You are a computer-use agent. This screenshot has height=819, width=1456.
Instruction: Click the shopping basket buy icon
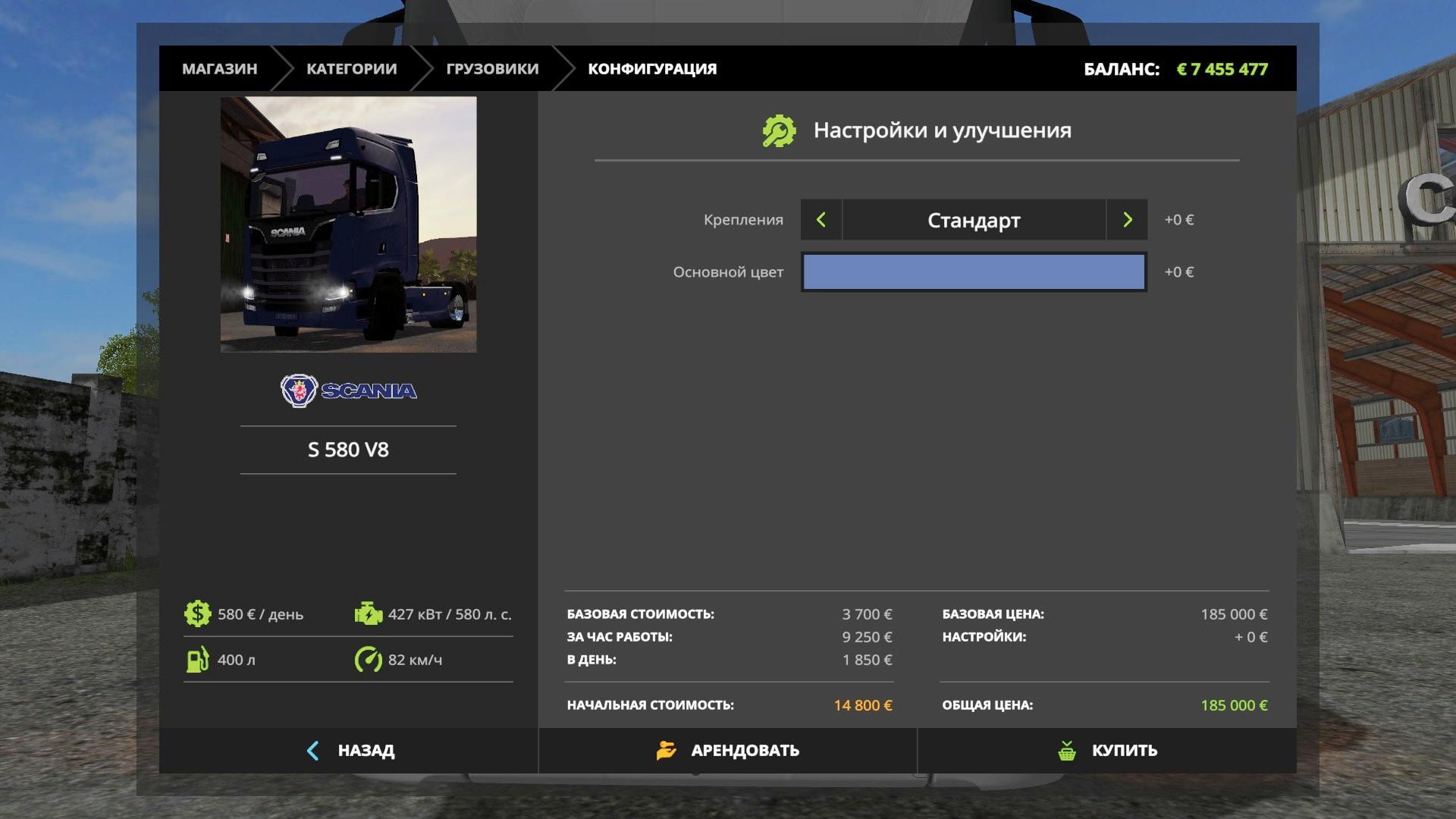pos(1067,751)
